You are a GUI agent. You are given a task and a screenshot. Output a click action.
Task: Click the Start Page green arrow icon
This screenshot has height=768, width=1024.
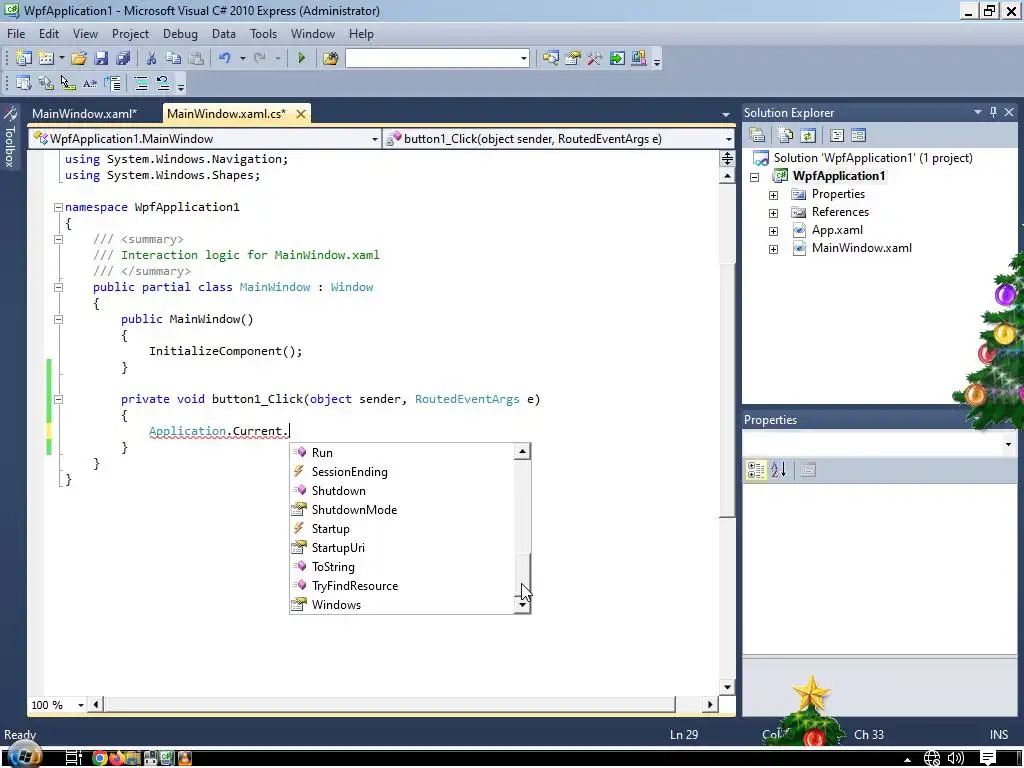pyautogui.click(x=616, y=58)
